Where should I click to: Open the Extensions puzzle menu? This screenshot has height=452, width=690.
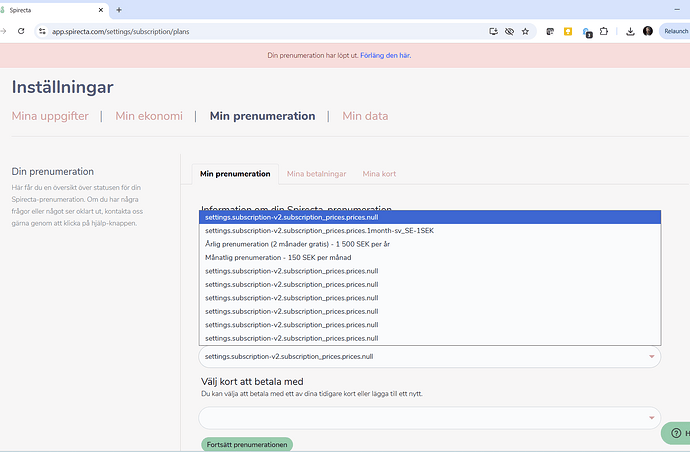pos(604,31)
